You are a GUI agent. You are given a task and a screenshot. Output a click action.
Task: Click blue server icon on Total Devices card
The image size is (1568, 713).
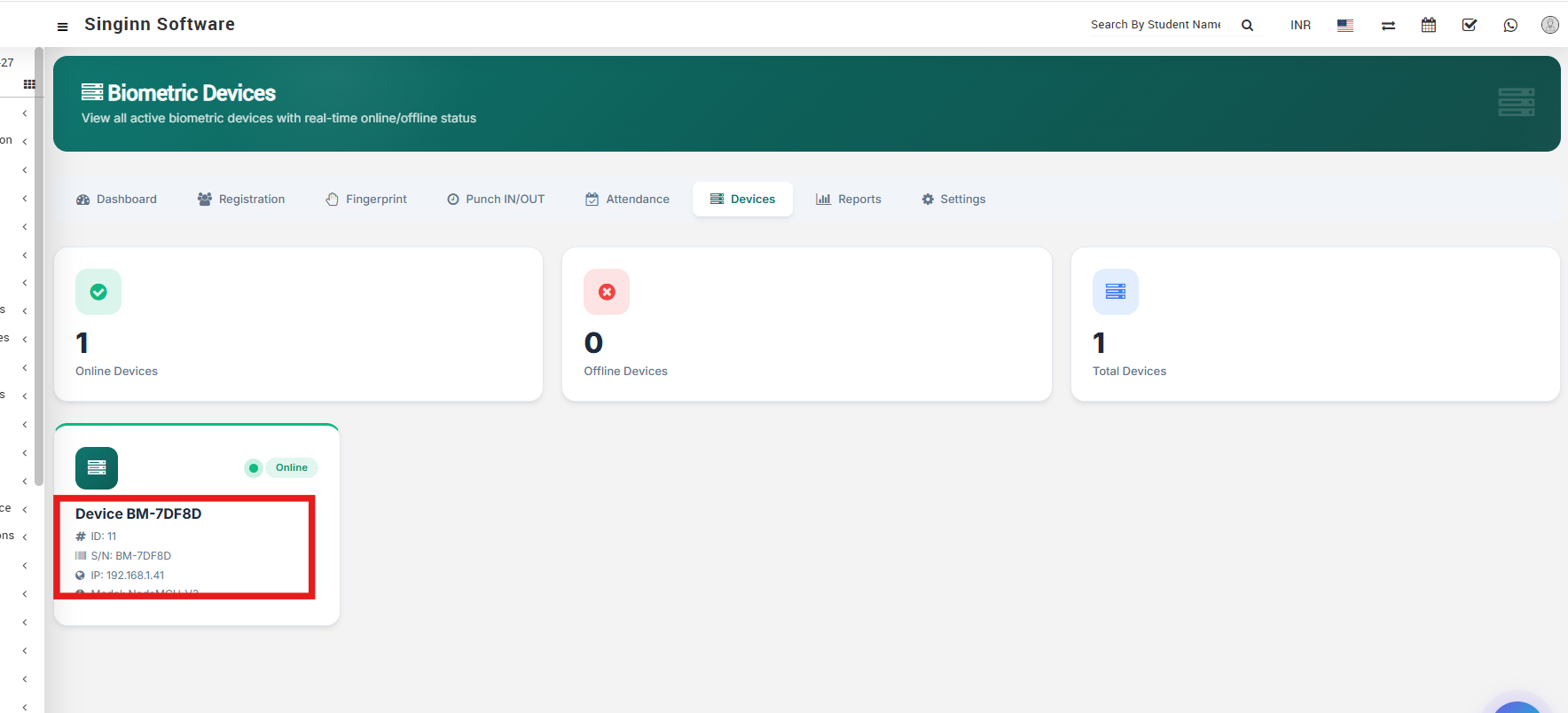tap(1116, 292)
